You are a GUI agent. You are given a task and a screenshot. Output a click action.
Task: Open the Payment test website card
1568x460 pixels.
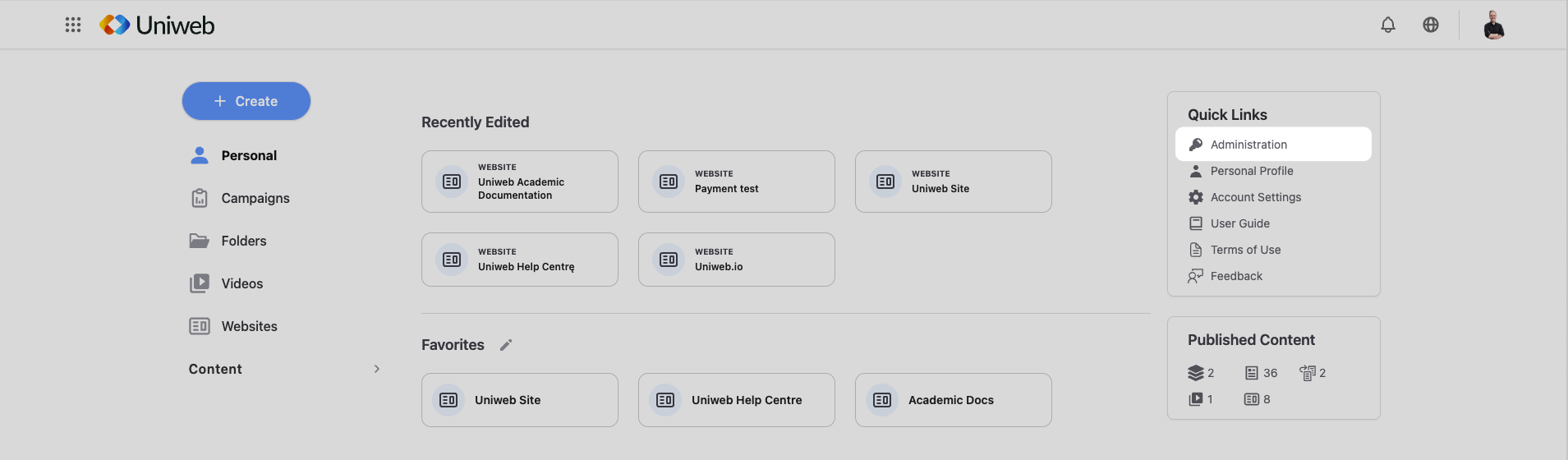pos(737,182)
